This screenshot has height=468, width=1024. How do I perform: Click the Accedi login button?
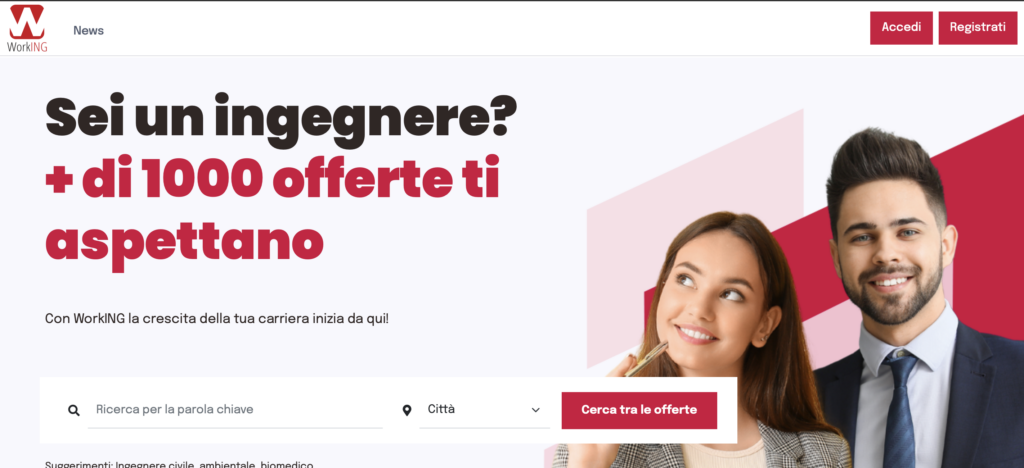(x=901, y=28)
